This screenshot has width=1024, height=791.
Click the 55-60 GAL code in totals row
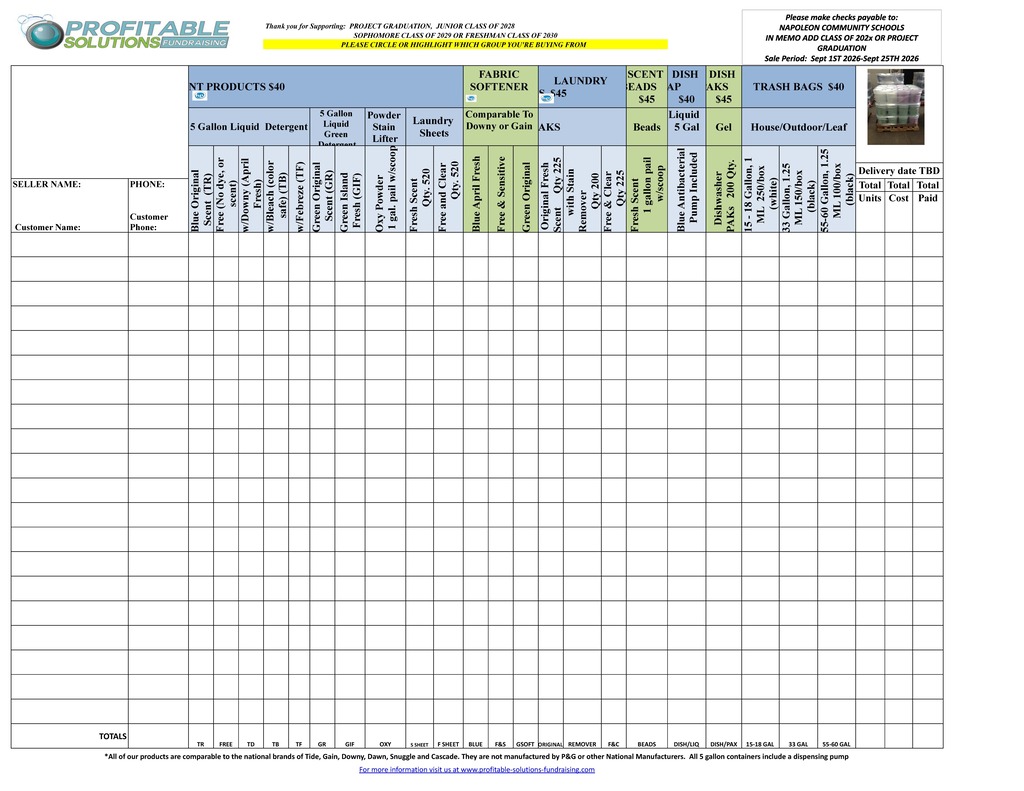pos(836,744)
